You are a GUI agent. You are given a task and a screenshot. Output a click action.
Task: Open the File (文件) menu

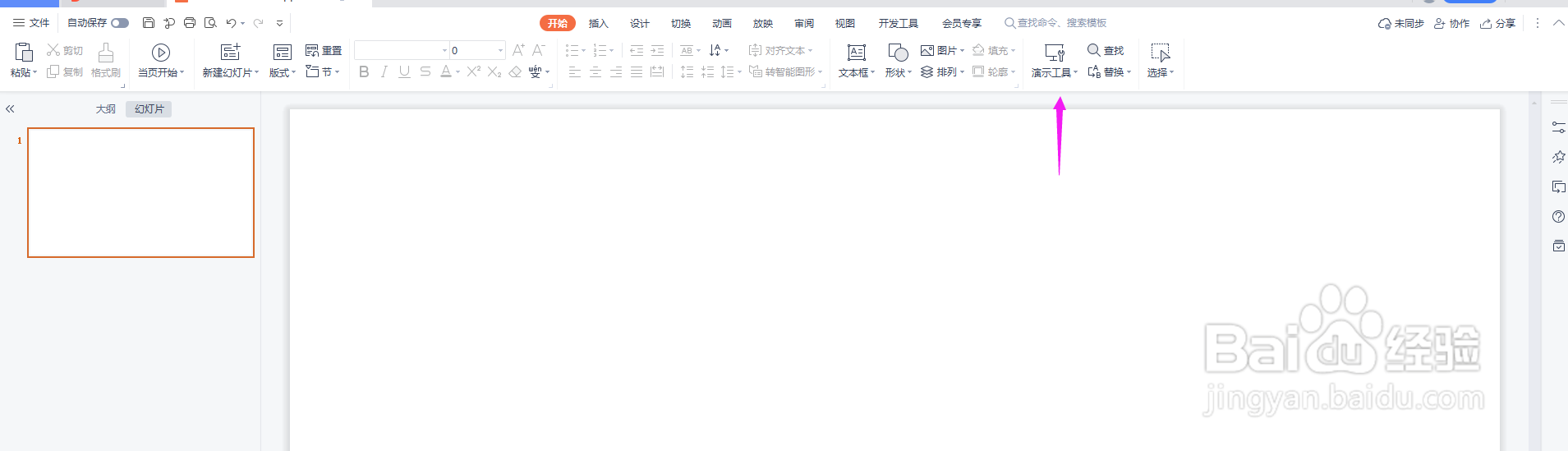pyautogui.click(x=31, y=23)
